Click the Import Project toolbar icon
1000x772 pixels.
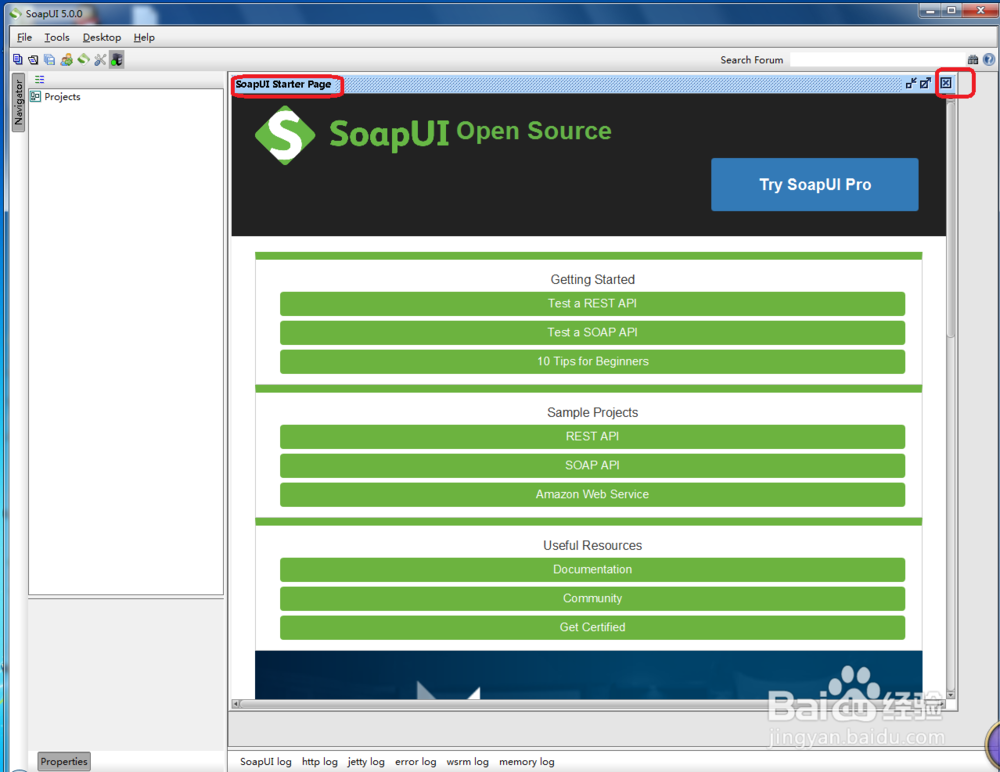point(33,59)
